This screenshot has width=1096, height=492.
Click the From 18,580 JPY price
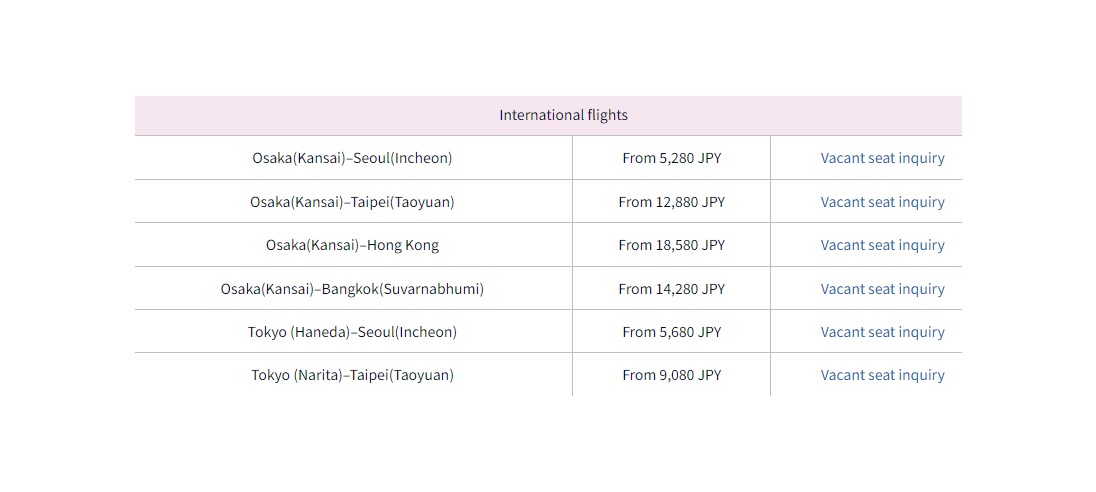(672, 245)
